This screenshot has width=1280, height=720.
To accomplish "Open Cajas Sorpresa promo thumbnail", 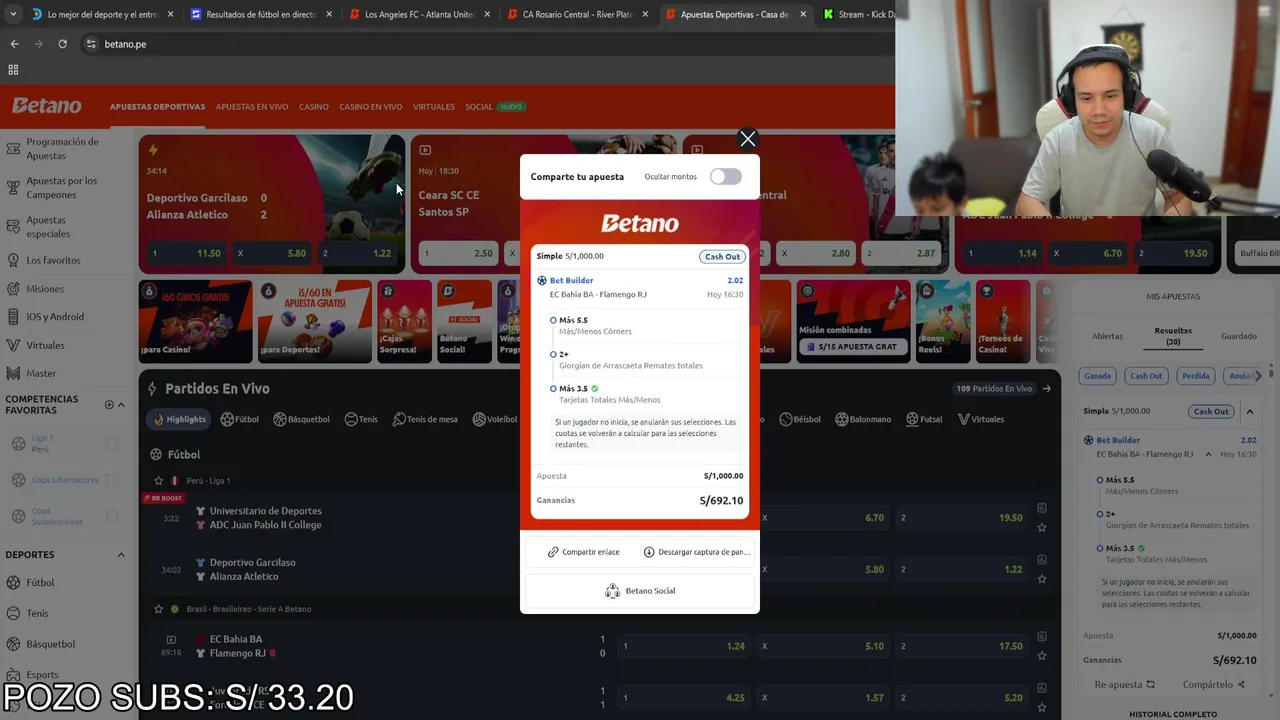I will [x=405, y=321].
